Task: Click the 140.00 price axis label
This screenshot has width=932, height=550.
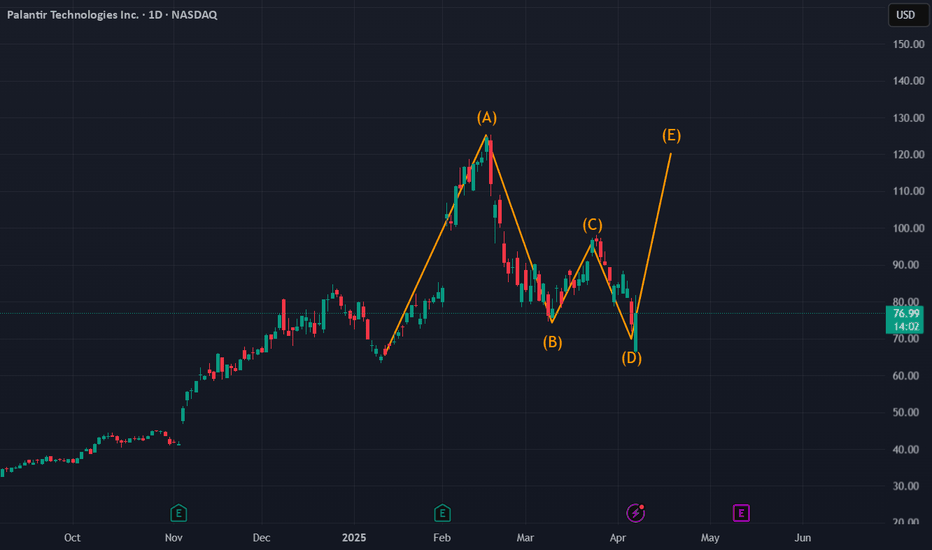Action: point(909,81)
